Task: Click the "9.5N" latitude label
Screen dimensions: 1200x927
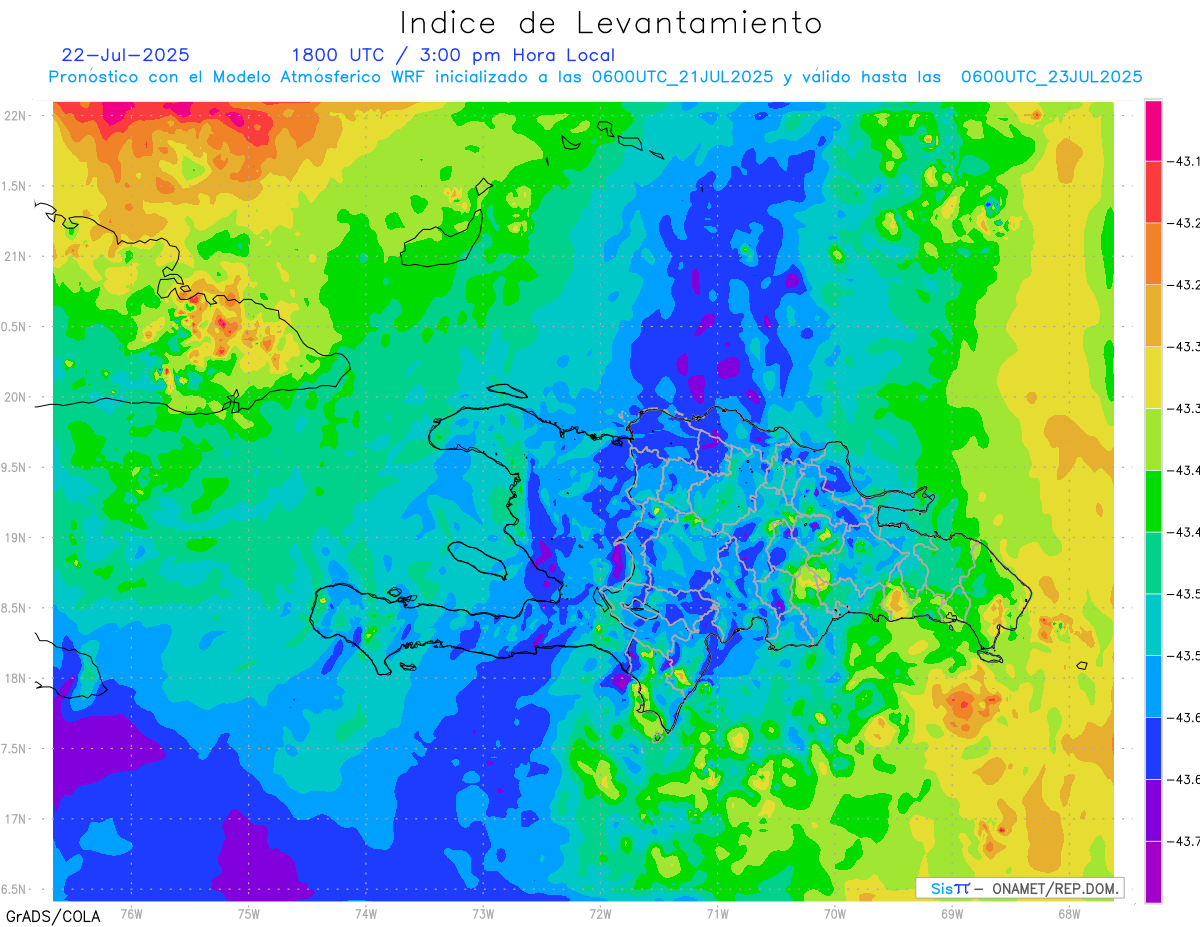Action: click(13, 468)
